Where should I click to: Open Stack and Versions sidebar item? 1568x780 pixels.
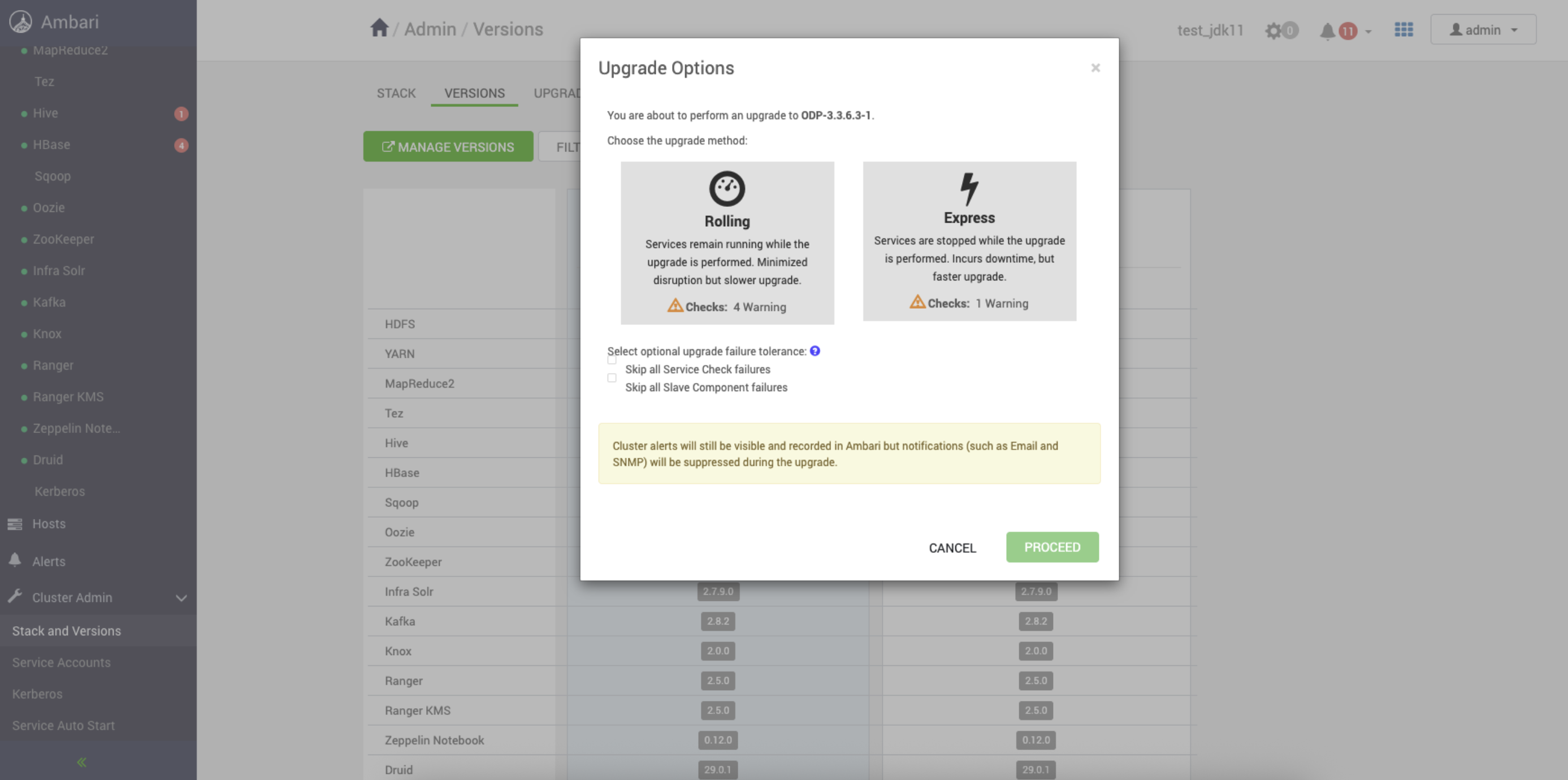click(x=66, y=631)
